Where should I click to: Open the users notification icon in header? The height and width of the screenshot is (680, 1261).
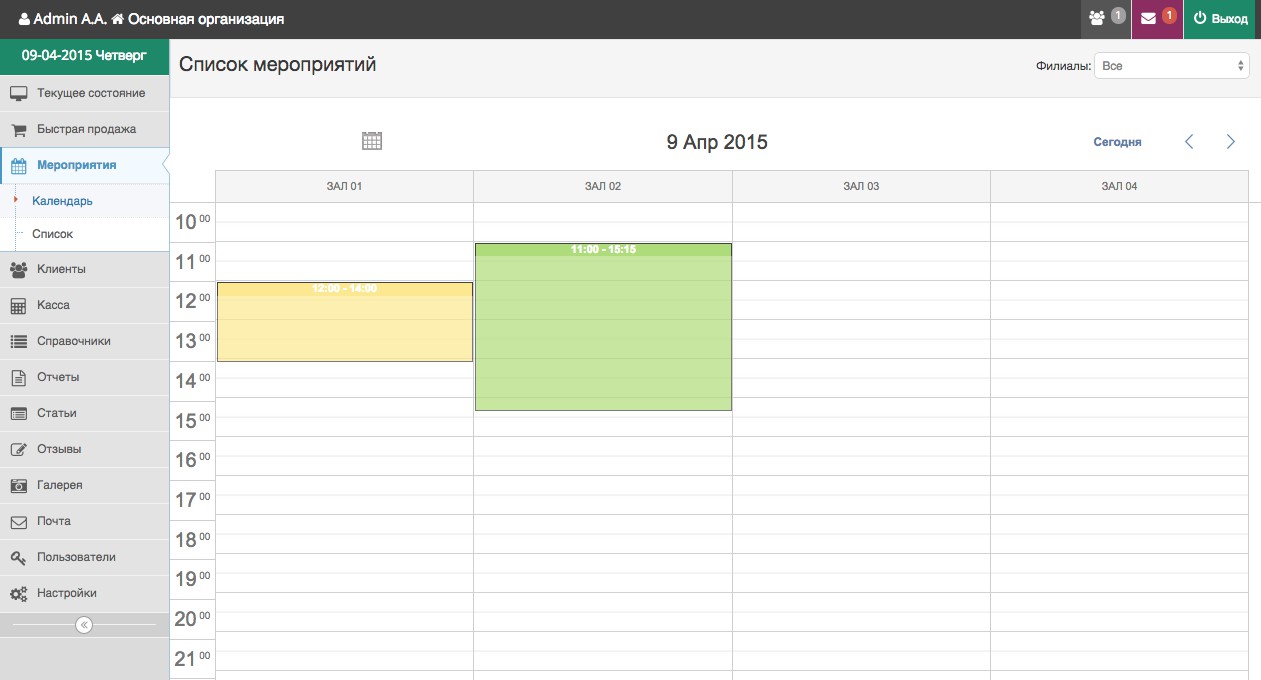pyautogui.click(x=1097, y=18)
